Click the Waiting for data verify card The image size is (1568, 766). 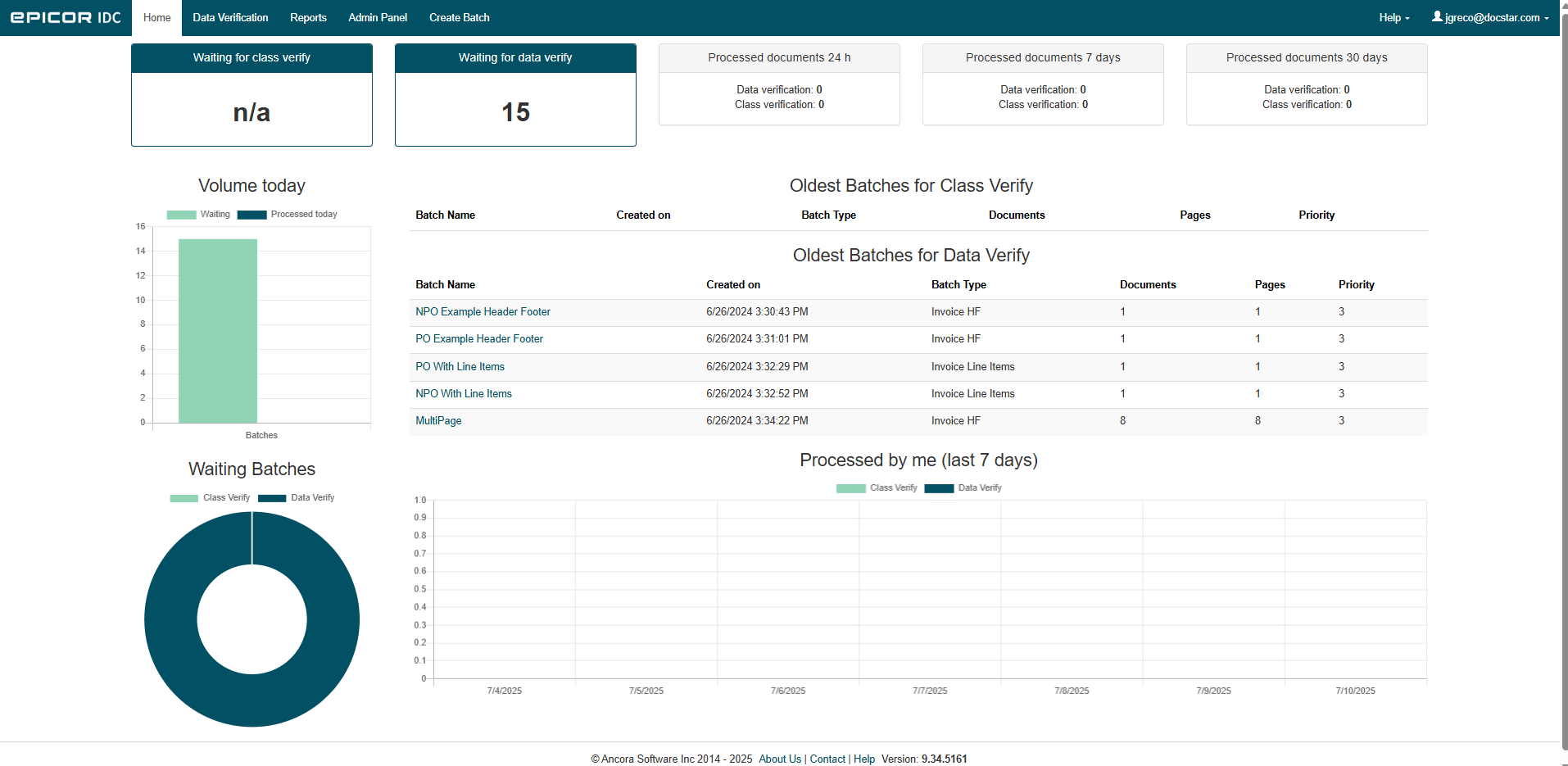click(x=515, y=96)
